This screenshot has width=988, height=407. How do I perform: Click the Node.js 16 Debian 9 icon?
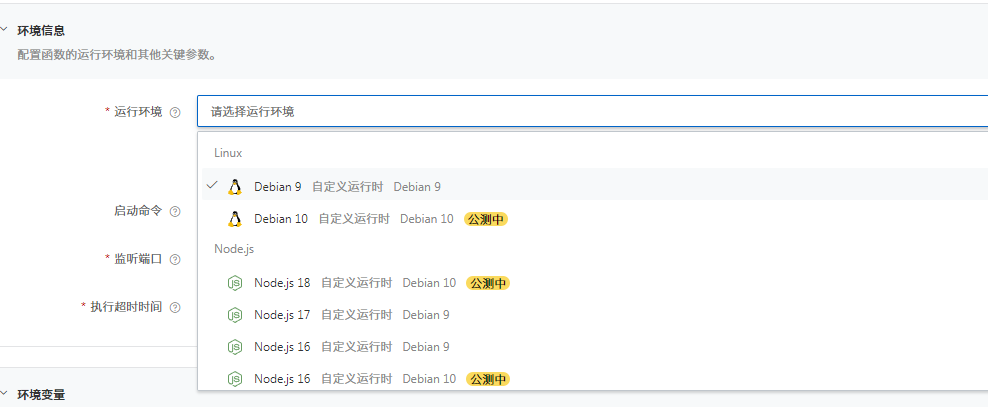pos(234,347)
